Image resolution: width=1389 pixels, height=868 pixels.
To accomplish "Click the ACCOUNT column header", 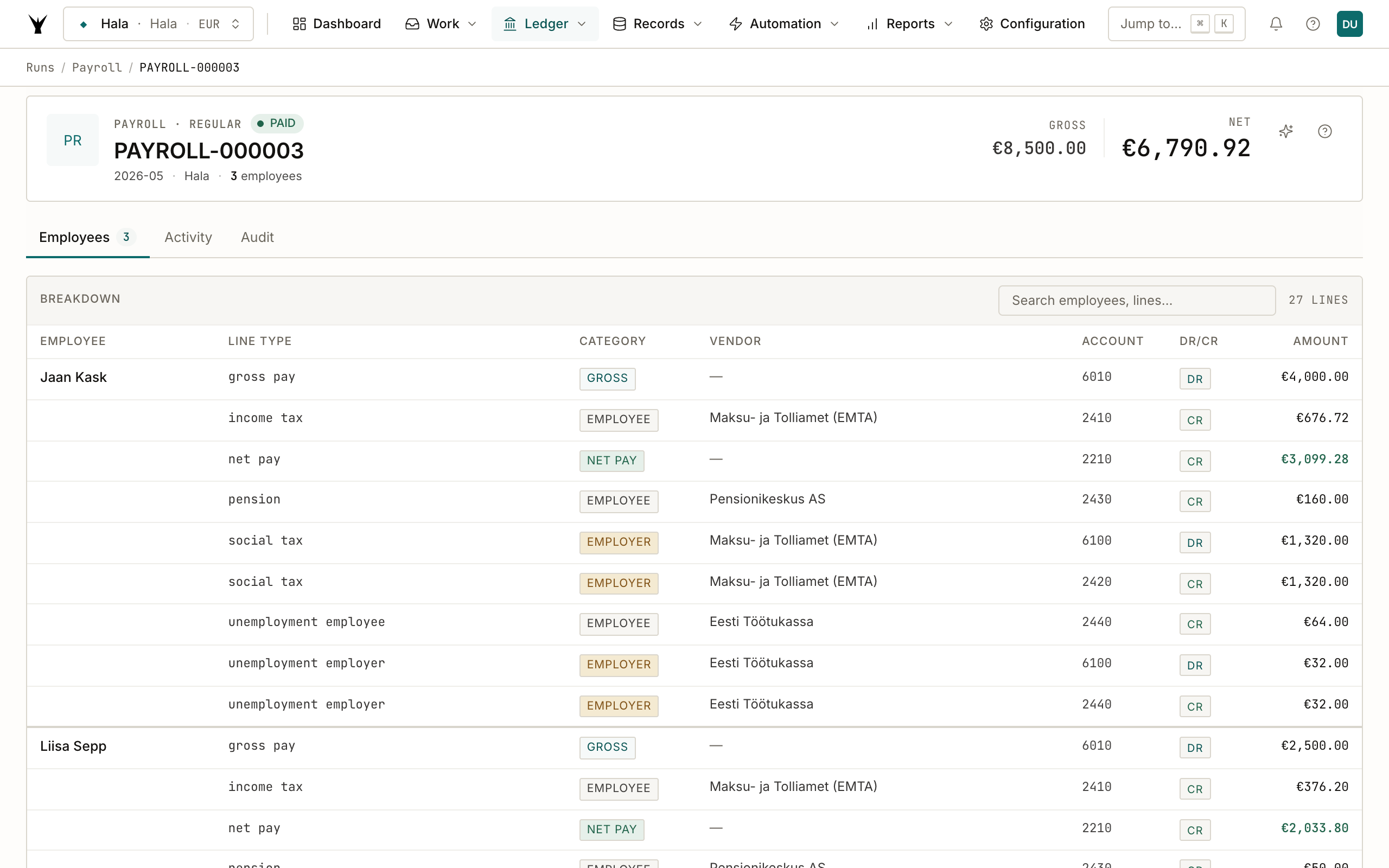I will [x=1112, y=341].
